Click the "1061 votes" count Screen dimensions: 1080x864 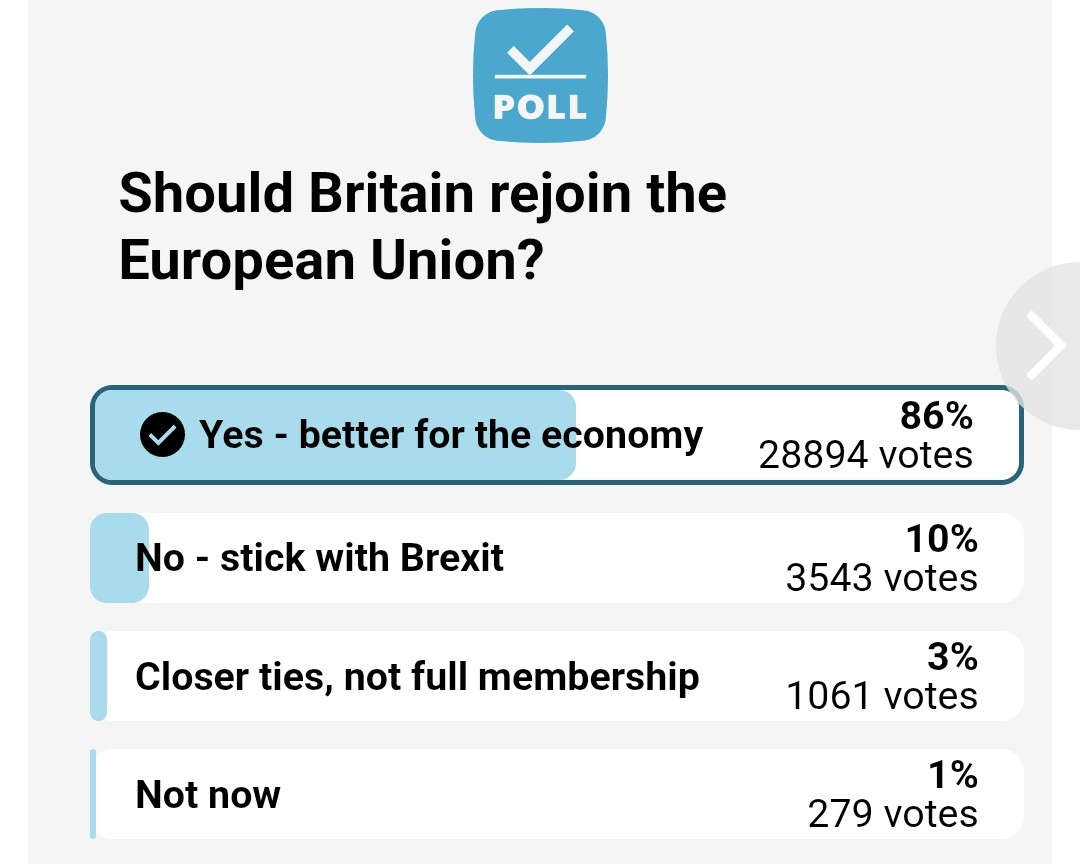tap(881, 696)
